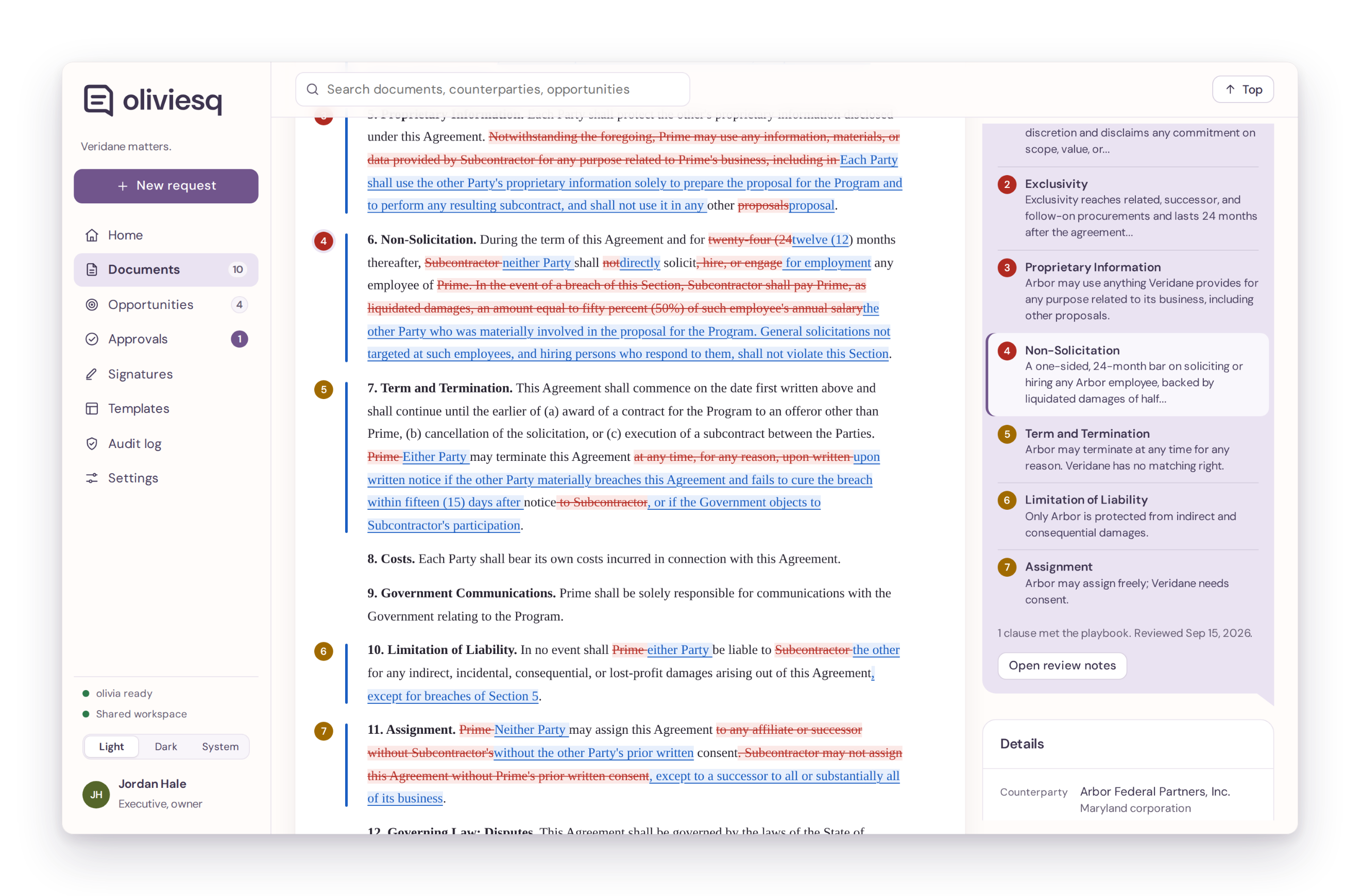The height and width of the screenshot is (896, 1360).
Task: Click badge 3 next to Proprietary Information summary
Action: click(1007, 267)
